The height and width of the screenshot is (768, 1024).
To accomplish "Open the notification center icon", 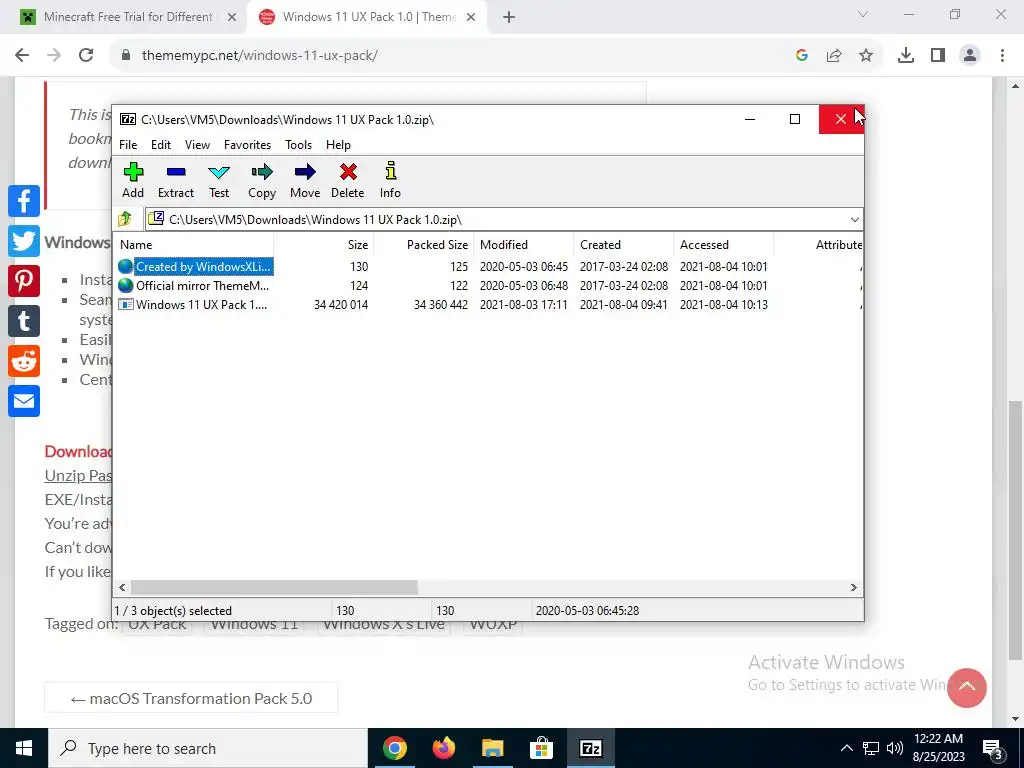I will point(992,748).
